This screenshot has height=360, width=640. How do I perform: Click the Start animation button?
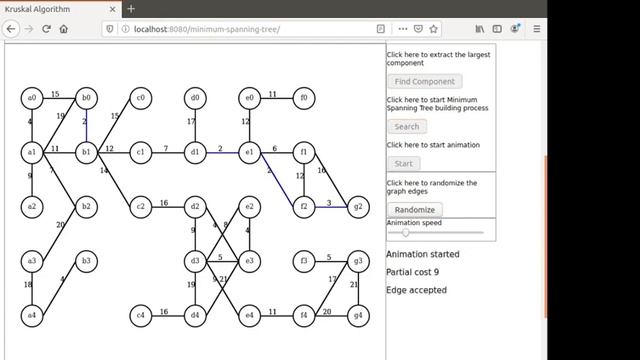[x=403, y=164]
